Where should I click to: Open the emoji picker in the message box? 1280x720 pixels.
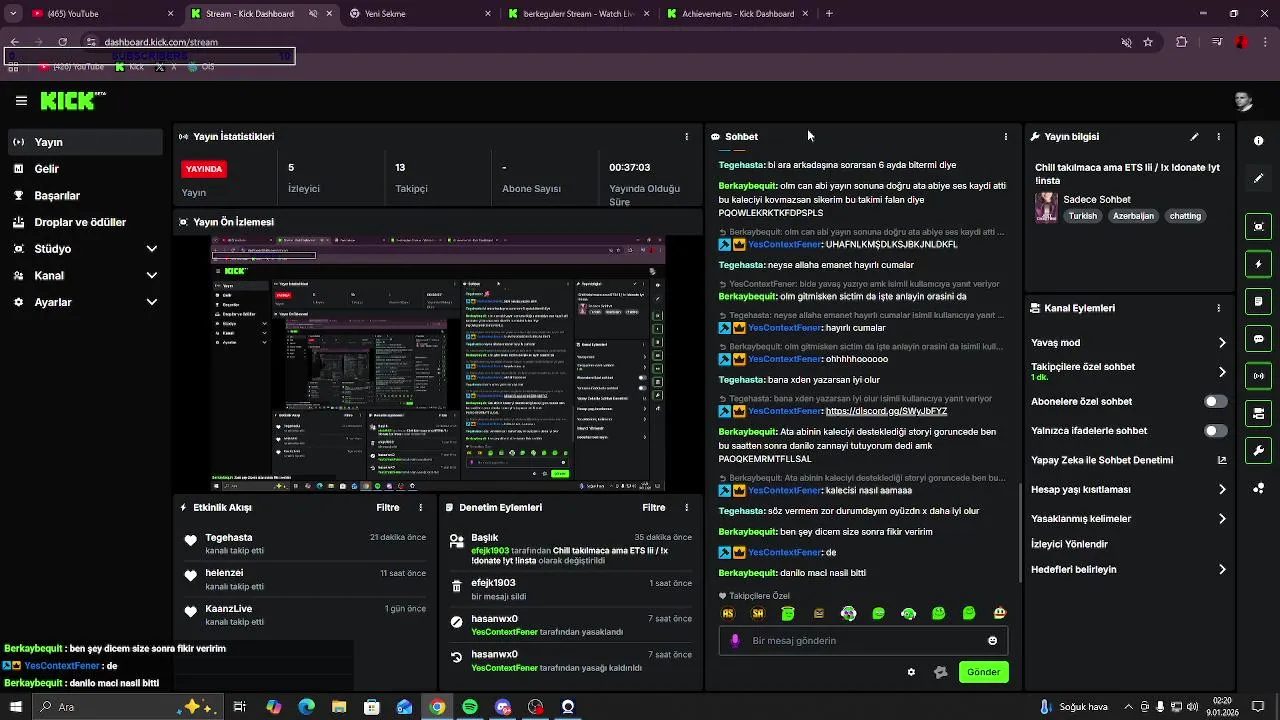(x=992, y=641)
